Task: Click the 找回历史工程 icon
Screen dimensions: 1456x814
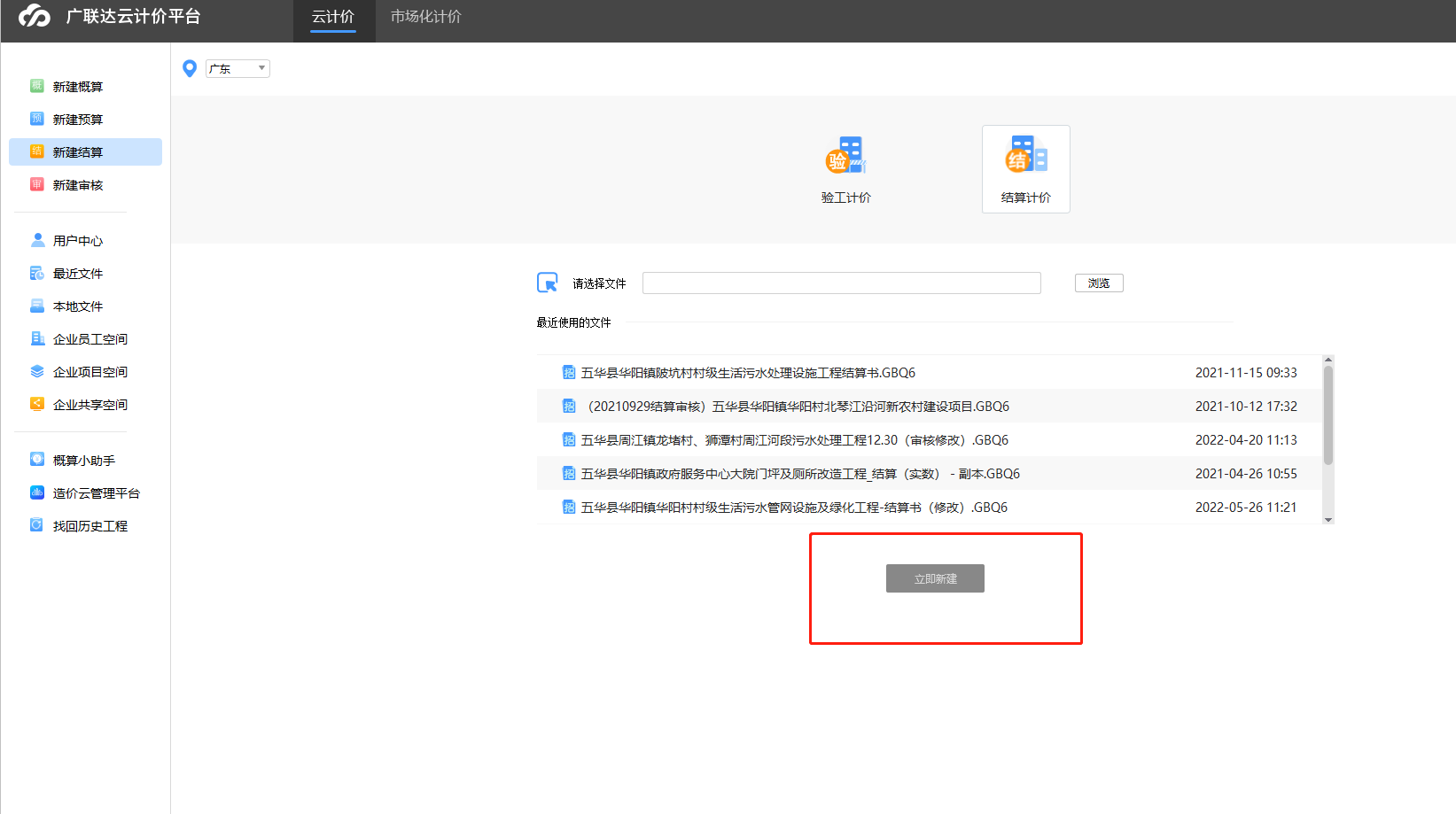Action: coord(37,525)
